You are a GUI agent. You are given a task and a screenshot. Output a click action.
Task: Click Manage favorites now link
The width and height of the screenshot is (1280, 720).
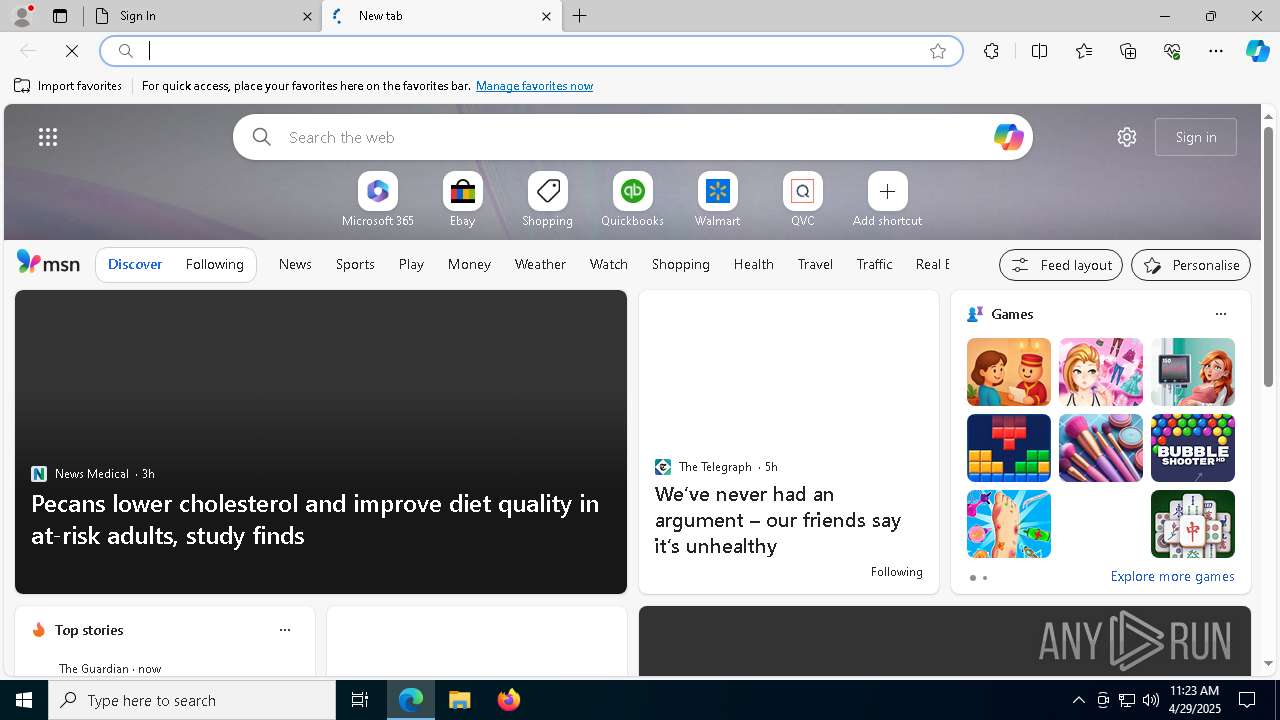point(534,86)
